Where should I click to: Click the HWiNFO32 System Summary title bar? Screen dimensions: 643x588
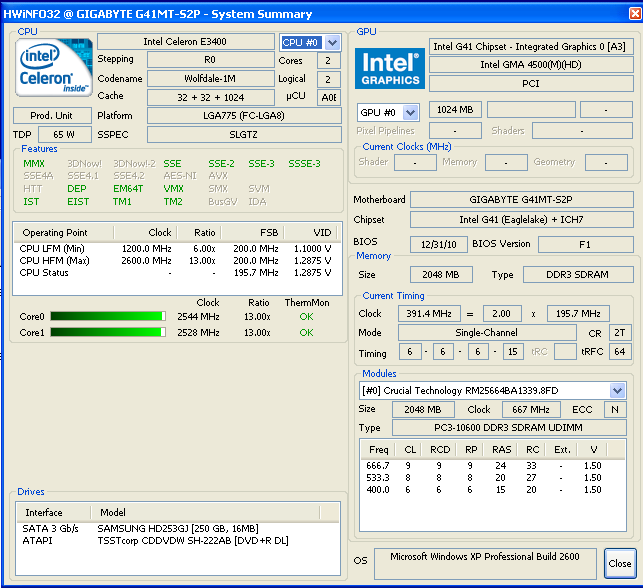pyautogui.click(x=314, y=14)
